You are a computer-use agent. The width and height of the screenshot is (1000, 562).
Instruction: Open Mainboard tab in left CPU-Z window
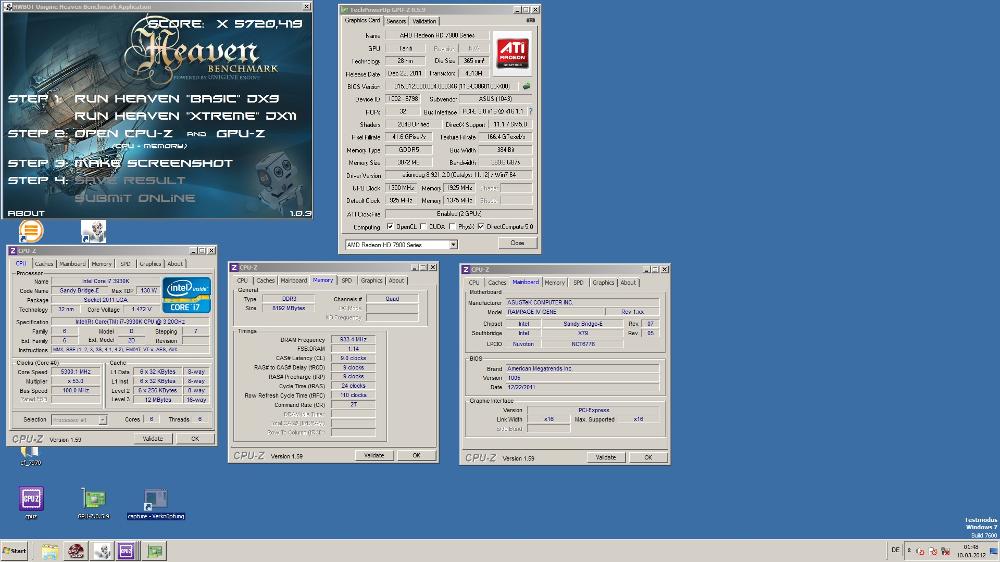coord(72,263)
